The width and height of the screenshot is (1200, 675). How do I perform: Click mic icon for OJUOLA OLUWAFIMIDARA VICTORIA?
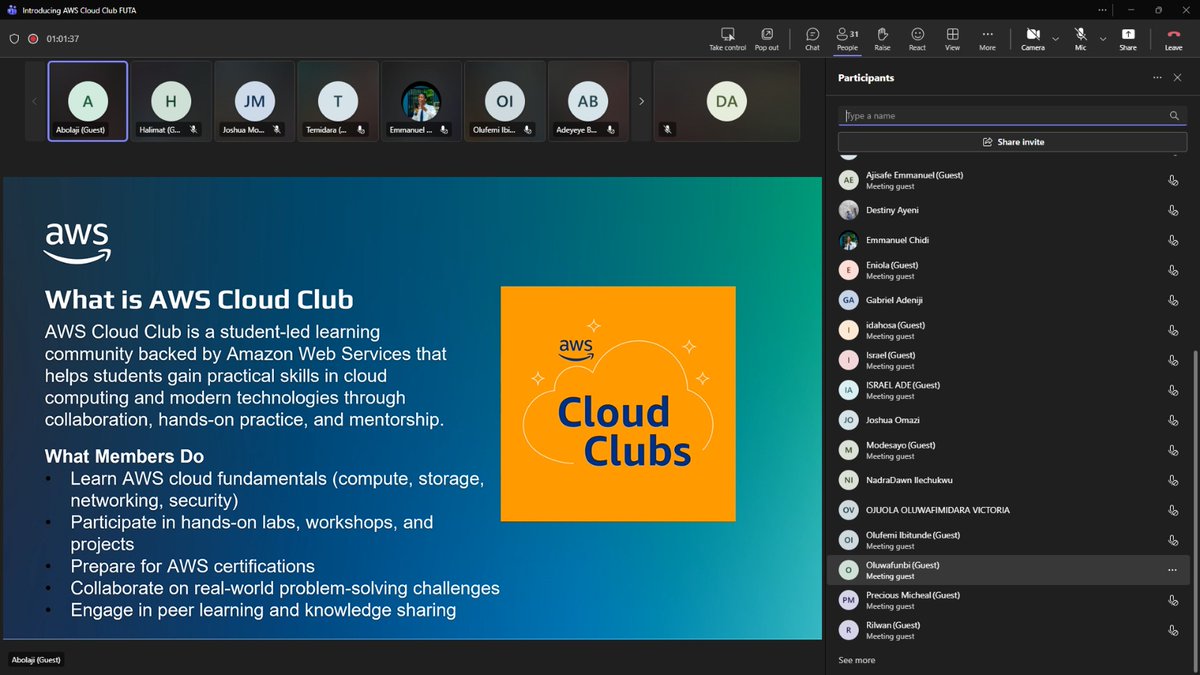(1172, 511)
